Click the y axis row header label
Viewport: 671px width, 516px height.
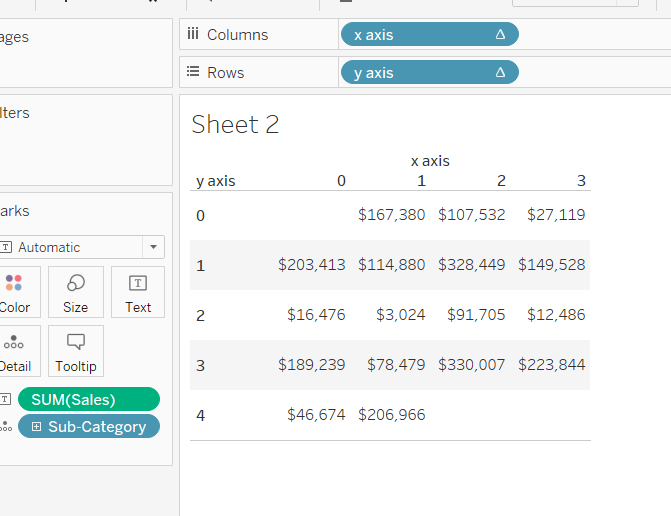216,181
